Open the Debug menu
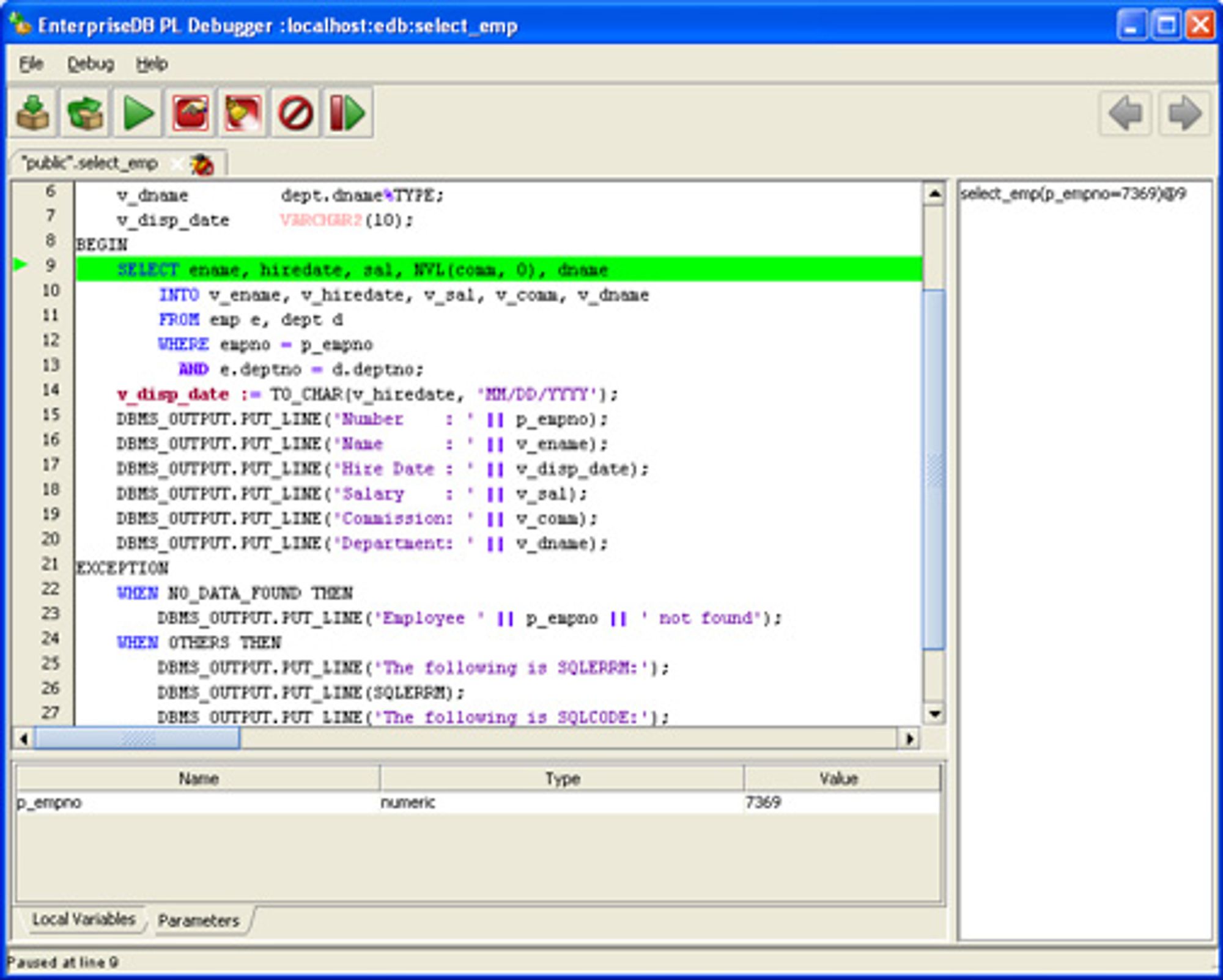The height and width of the screenshot is (980, 1223). pos(91,64)
